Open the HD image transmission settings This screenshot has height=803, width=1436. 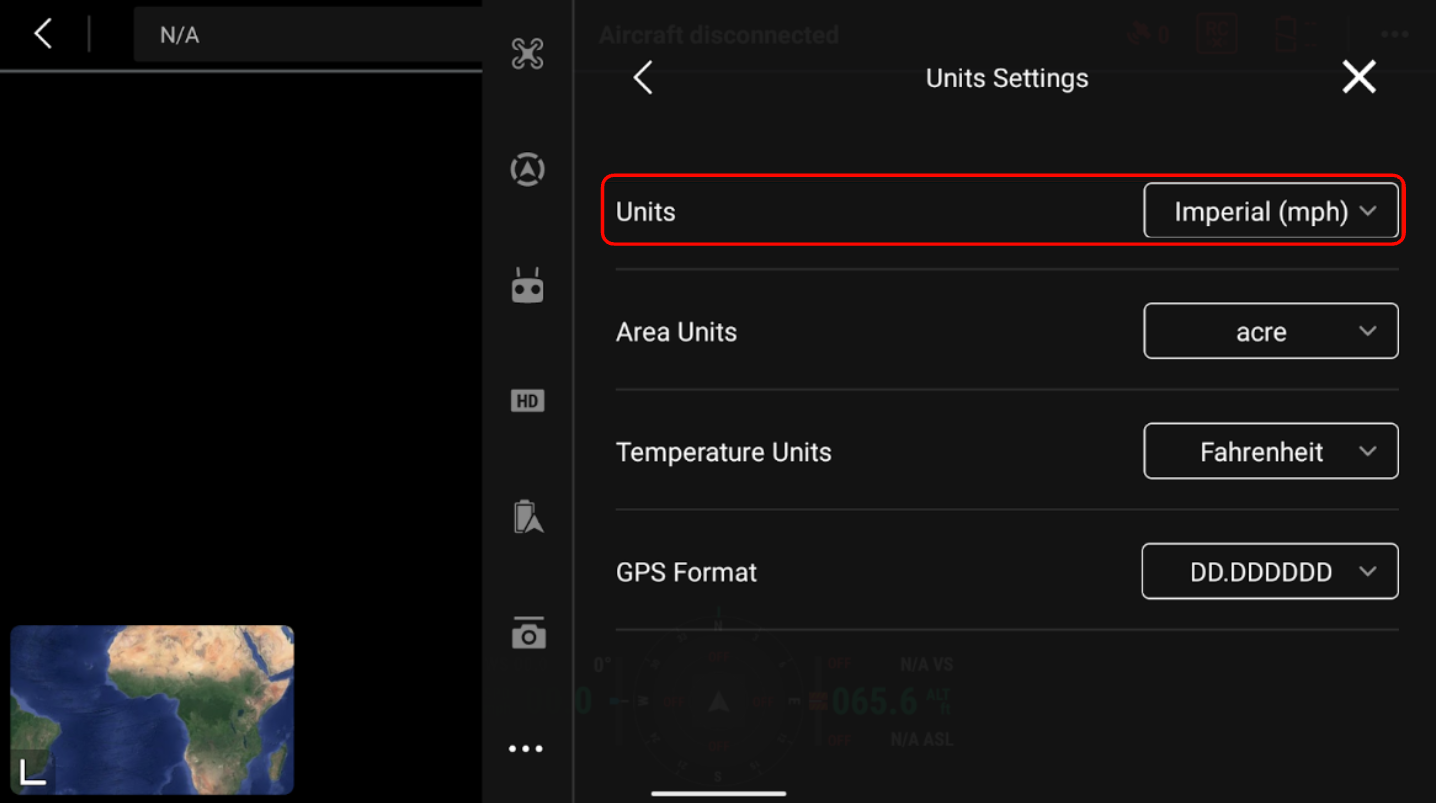pyautogui.click(x=527, y=401)
